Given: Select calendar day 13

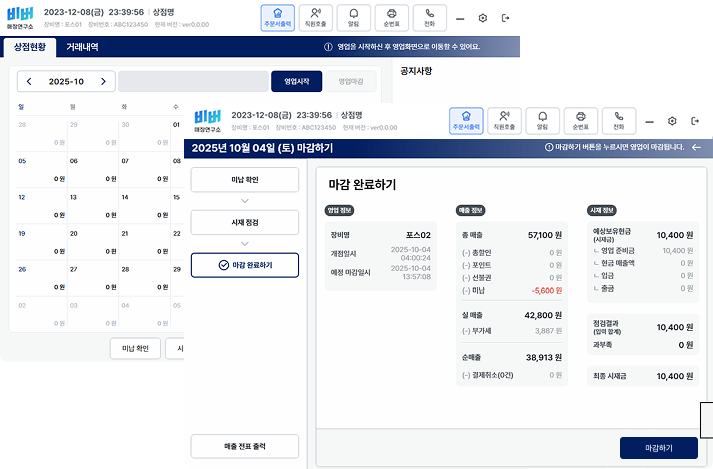Looking at the screenshot, I should pyautogui.click(x=93, y=206).
